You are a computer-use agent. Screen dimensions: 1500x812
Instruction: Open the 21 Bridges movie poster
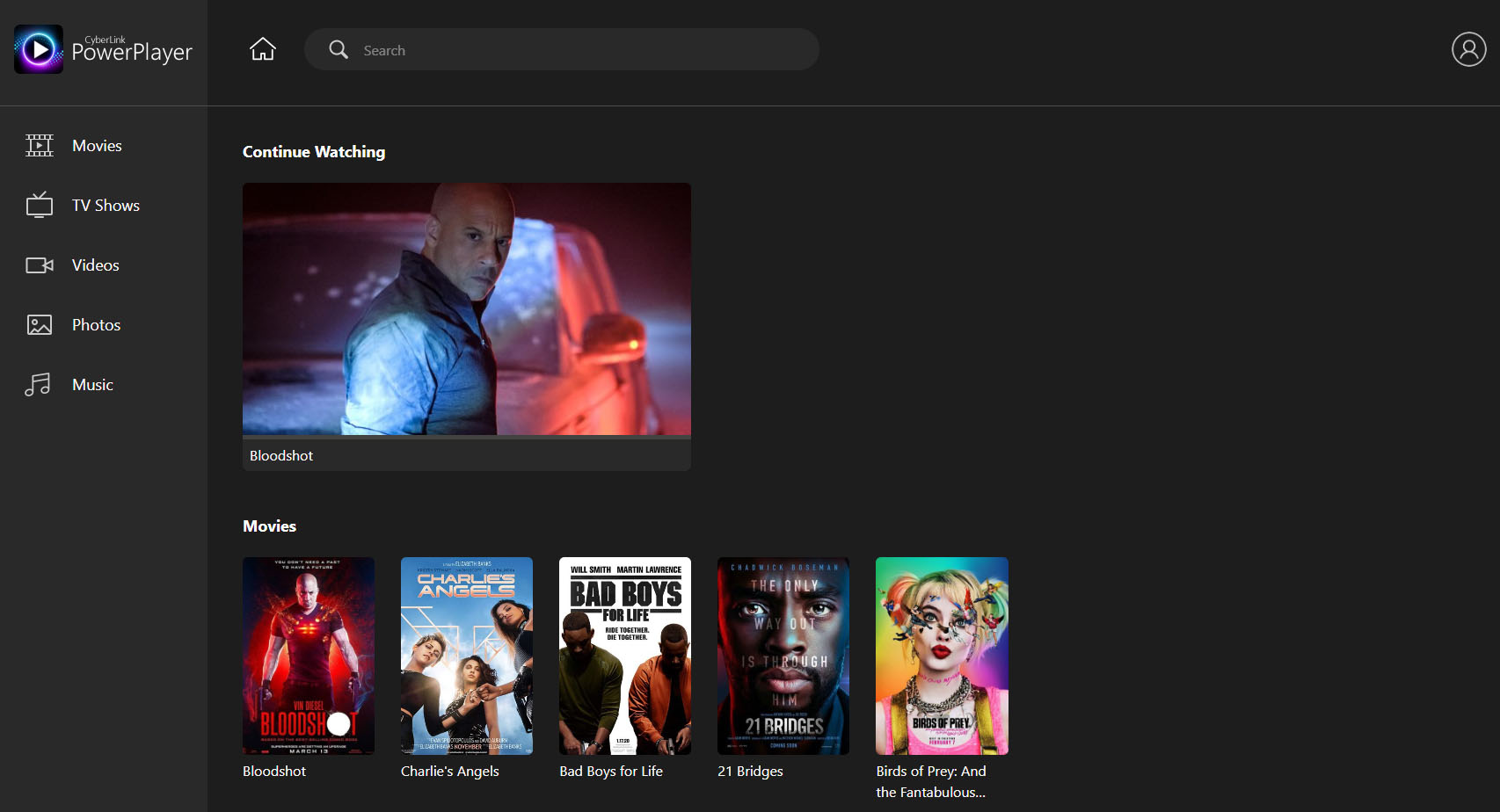[x=783, y=656]
